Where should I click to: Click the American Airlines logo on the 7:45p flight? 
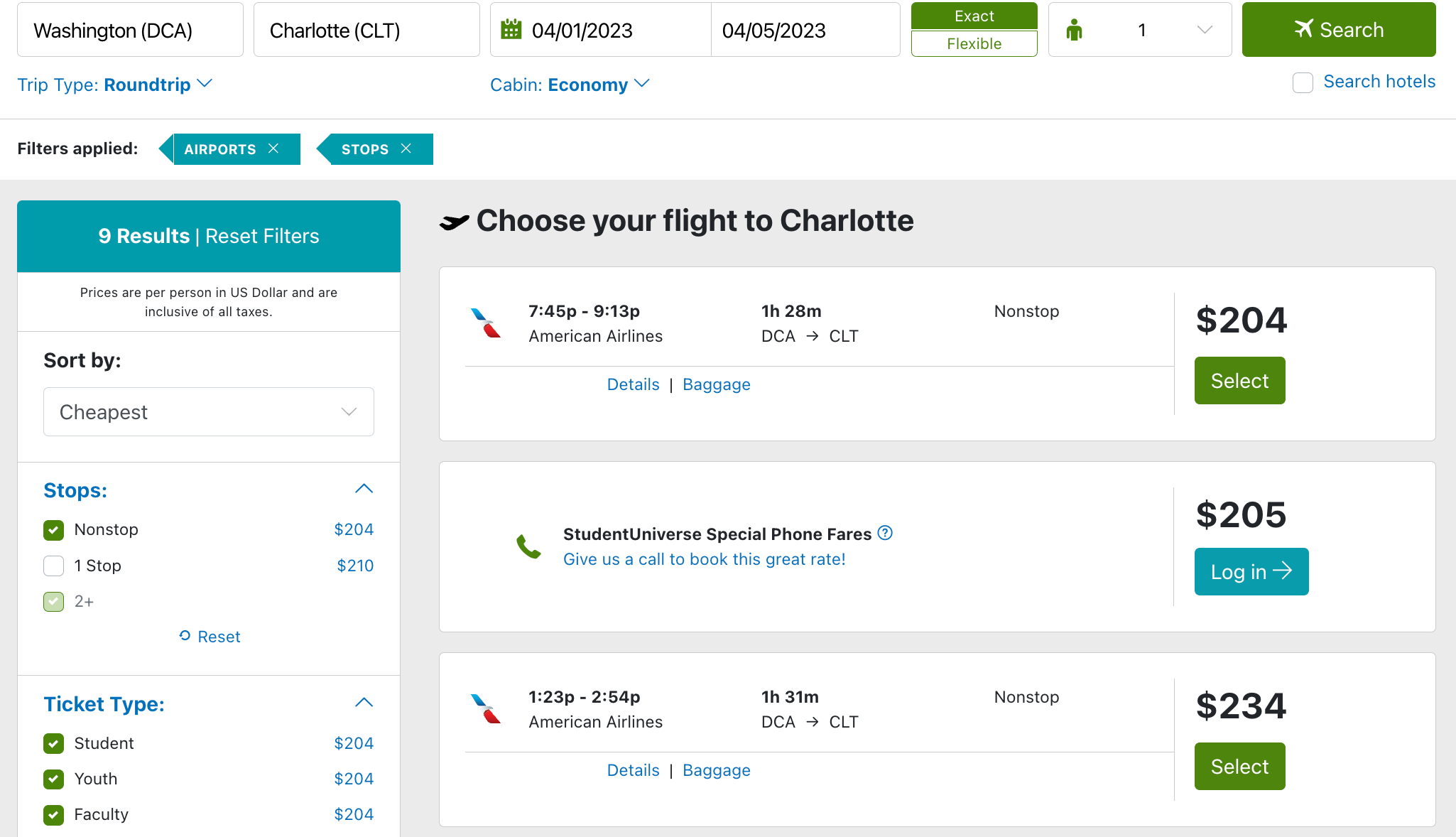pyautogui.click(x=486, y=323)
